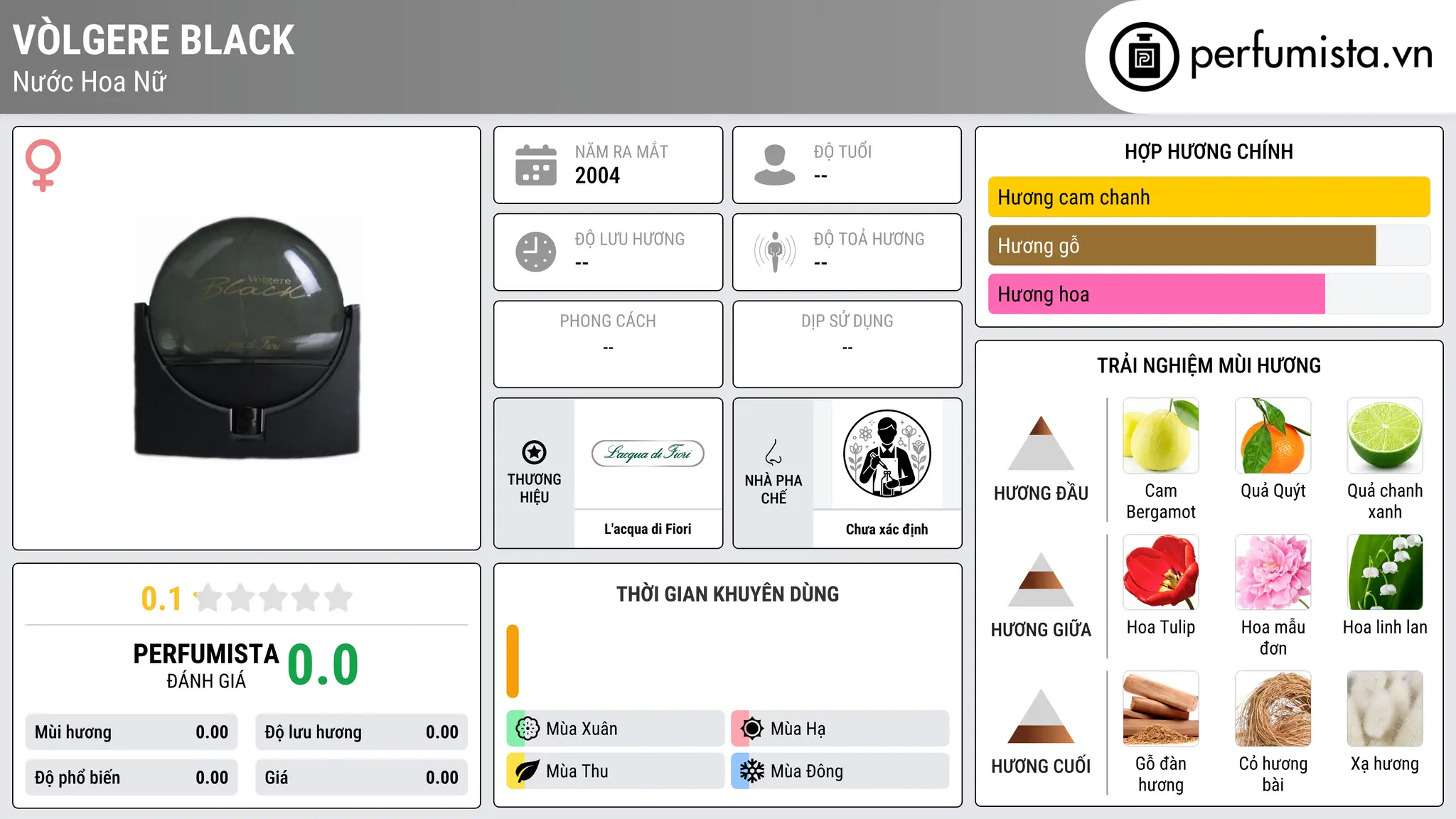Click the star badge icon above Thương hiệu
The height and width of the screenshot is (819, 1456).
pyautogui.click(x=534, y=451)
